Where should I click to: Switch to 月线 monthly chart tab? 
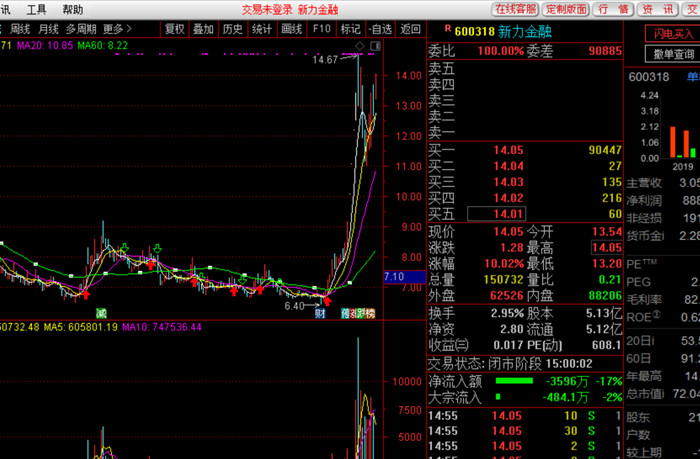pyautogui.click(x=48, y=29)
